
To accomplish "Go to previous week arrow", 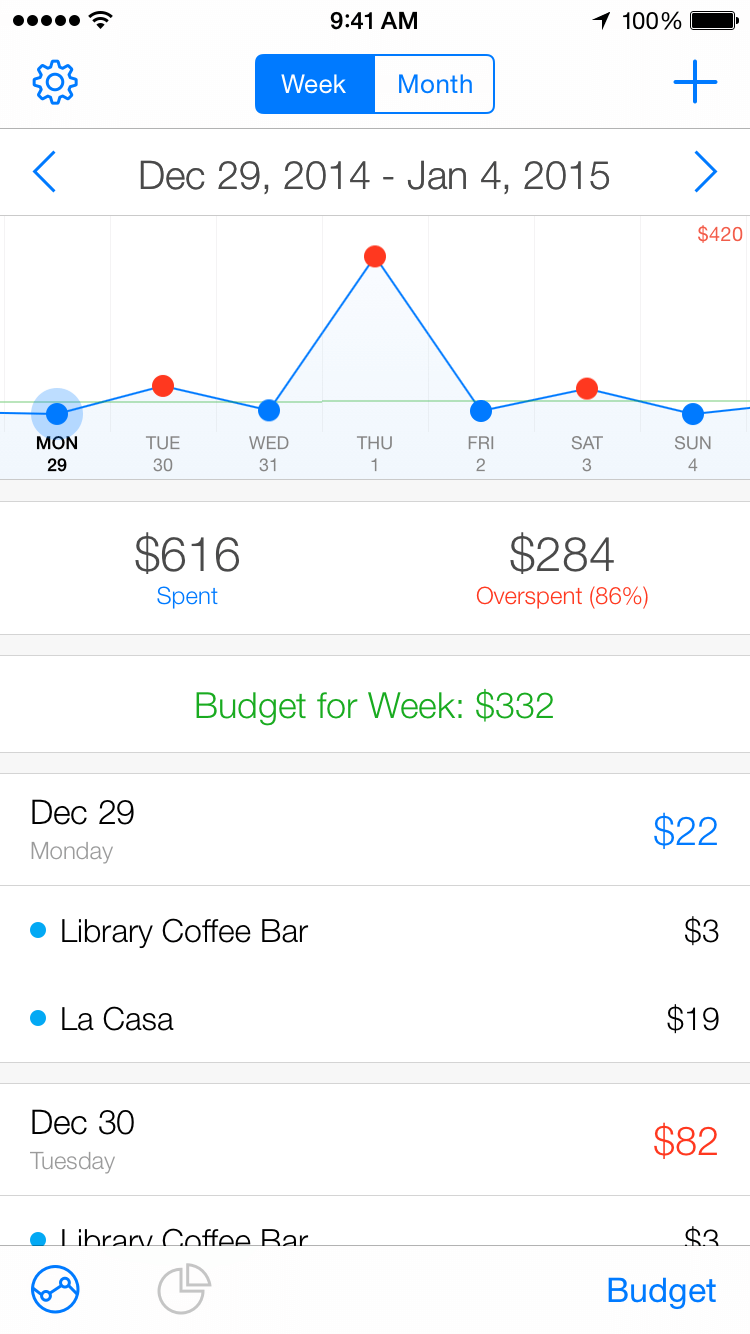I will pyautogui.click(x=45, y=174).
